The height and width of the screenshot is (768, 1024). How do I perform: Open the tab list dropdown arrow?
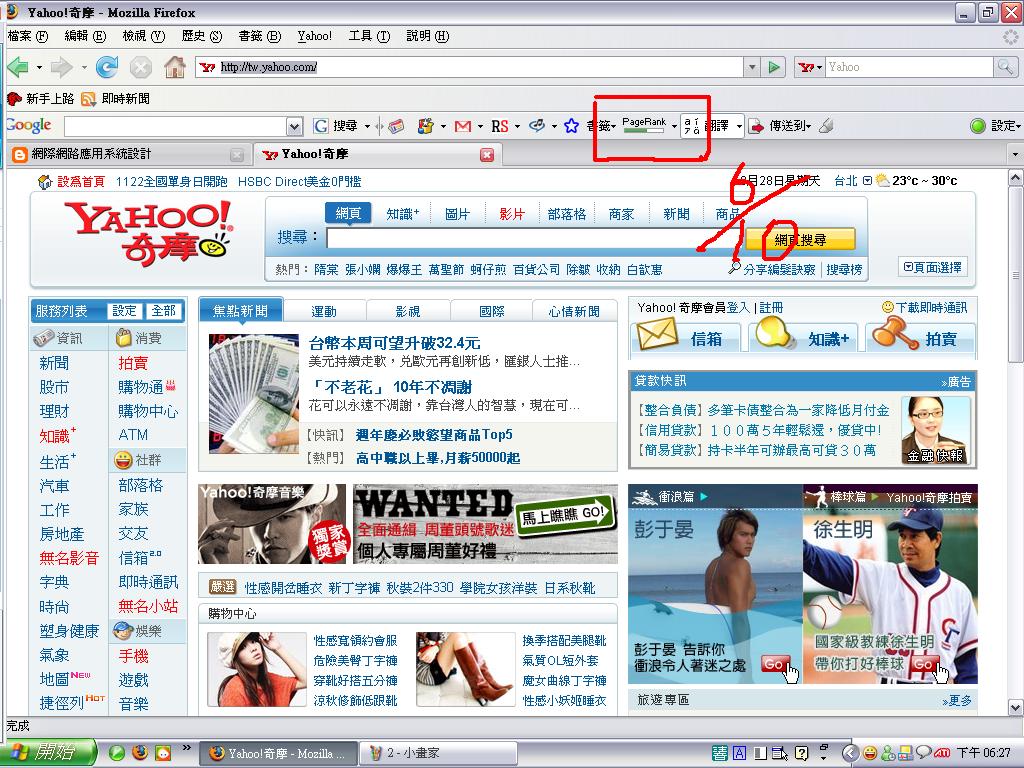click(1015, 155)
